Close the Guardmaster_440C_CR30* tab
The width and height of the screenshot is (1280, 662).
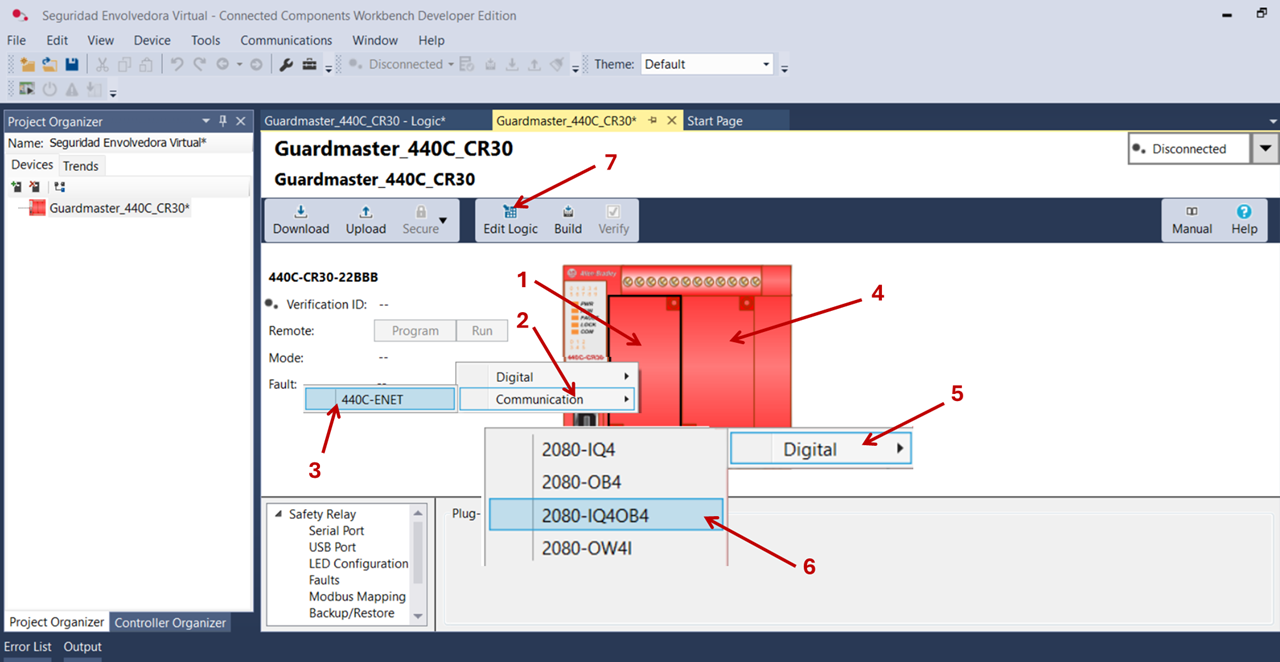click(x=672, y=120)
